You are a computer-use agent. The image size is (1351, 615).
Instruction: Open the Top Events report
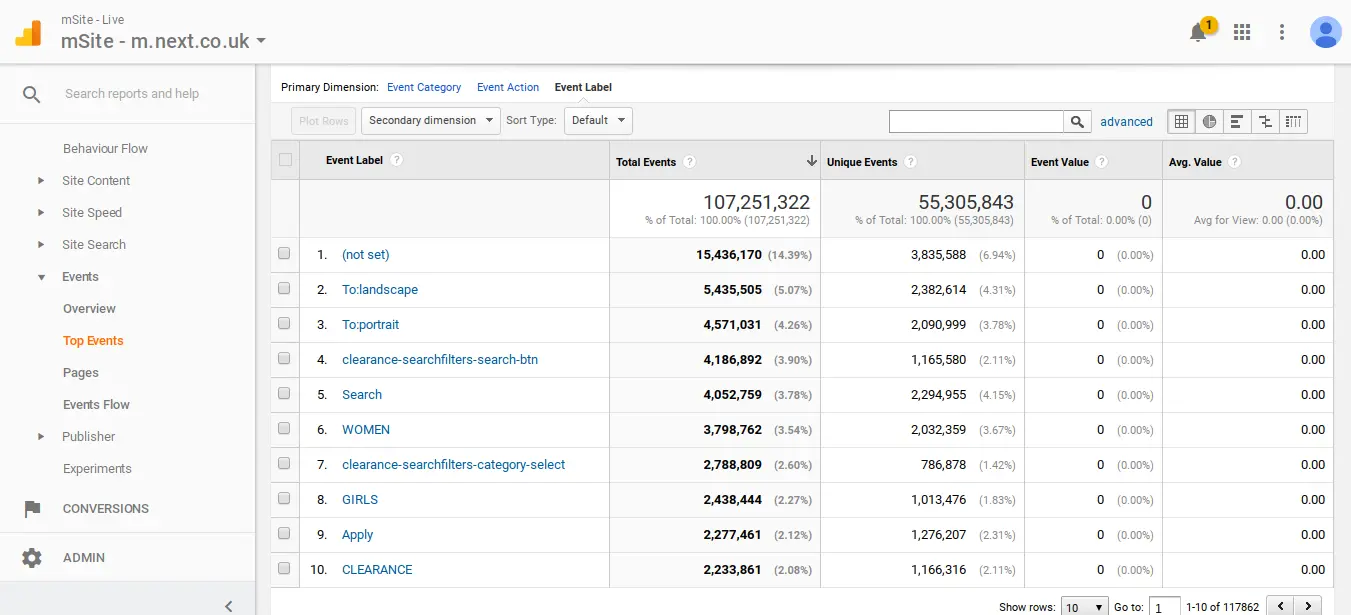click(93, 341)
